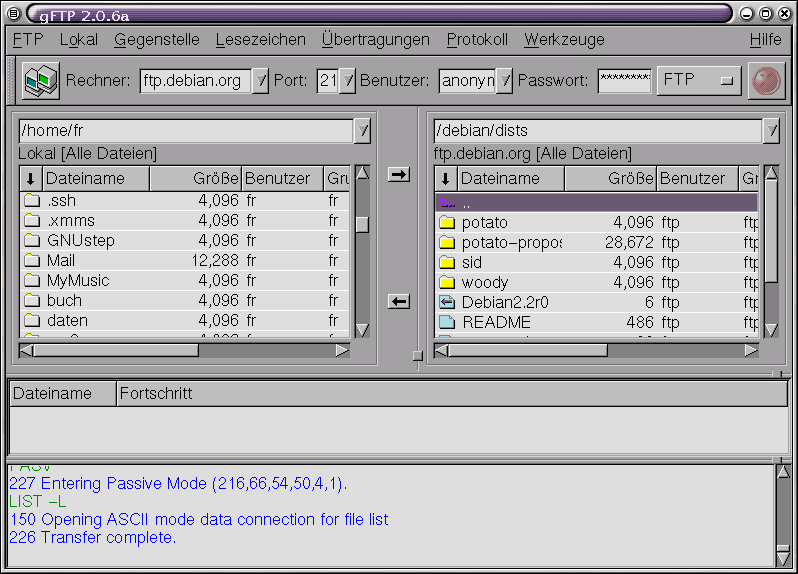Click the Rechner host input field
Screen dimensions: 798x574
[196, 80]
